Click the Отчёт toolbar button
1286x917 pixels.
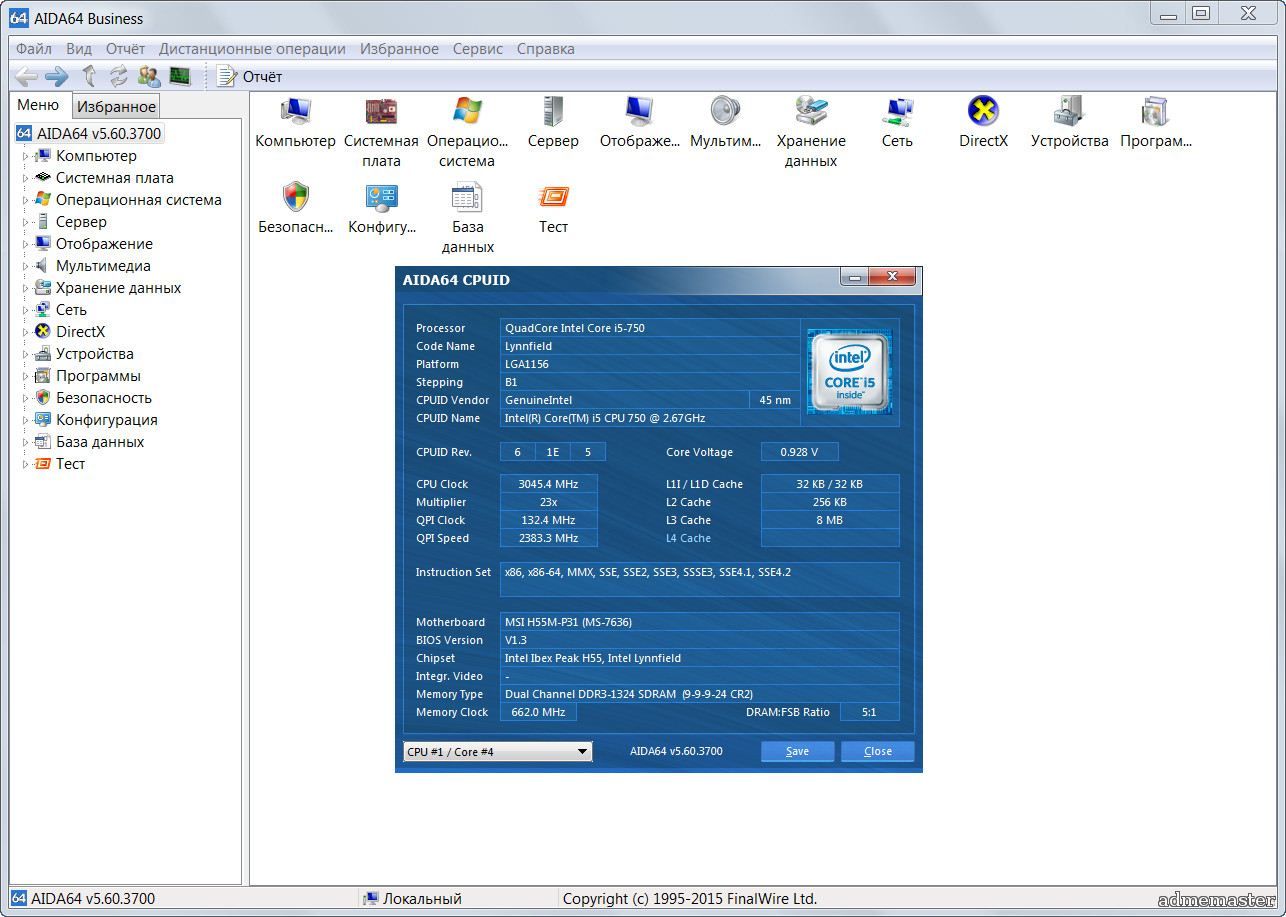point(250,76)
